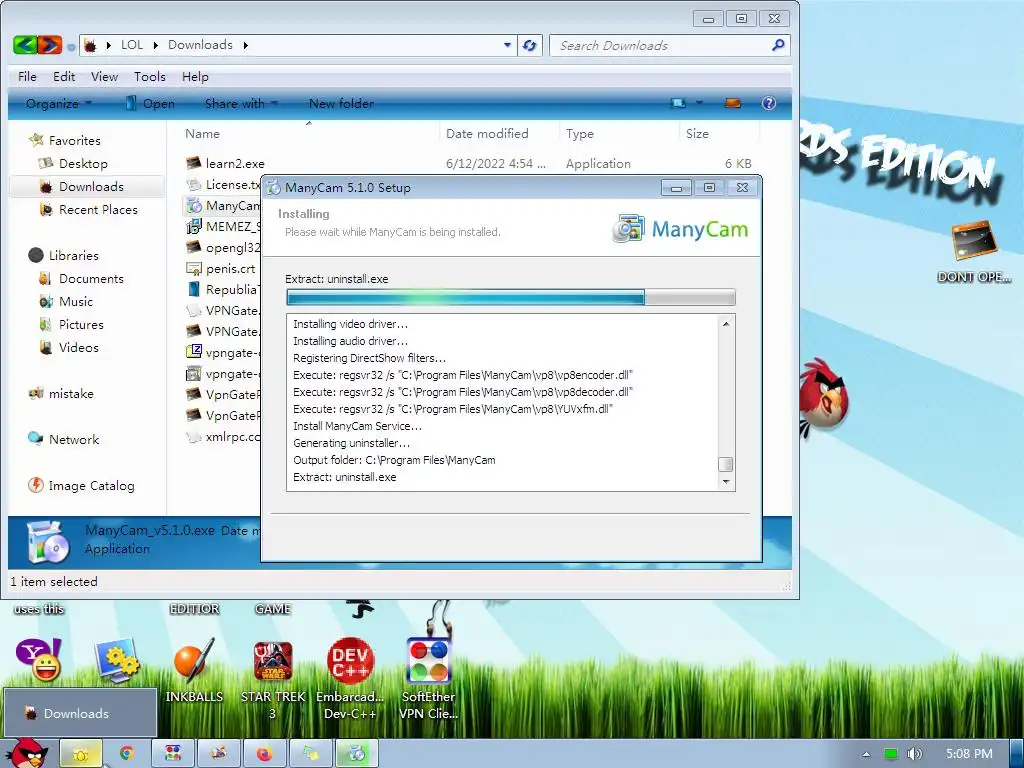1024x768 pixels.
Task: Open the gears and monitor desktop icon
Action: pos(117,660)
